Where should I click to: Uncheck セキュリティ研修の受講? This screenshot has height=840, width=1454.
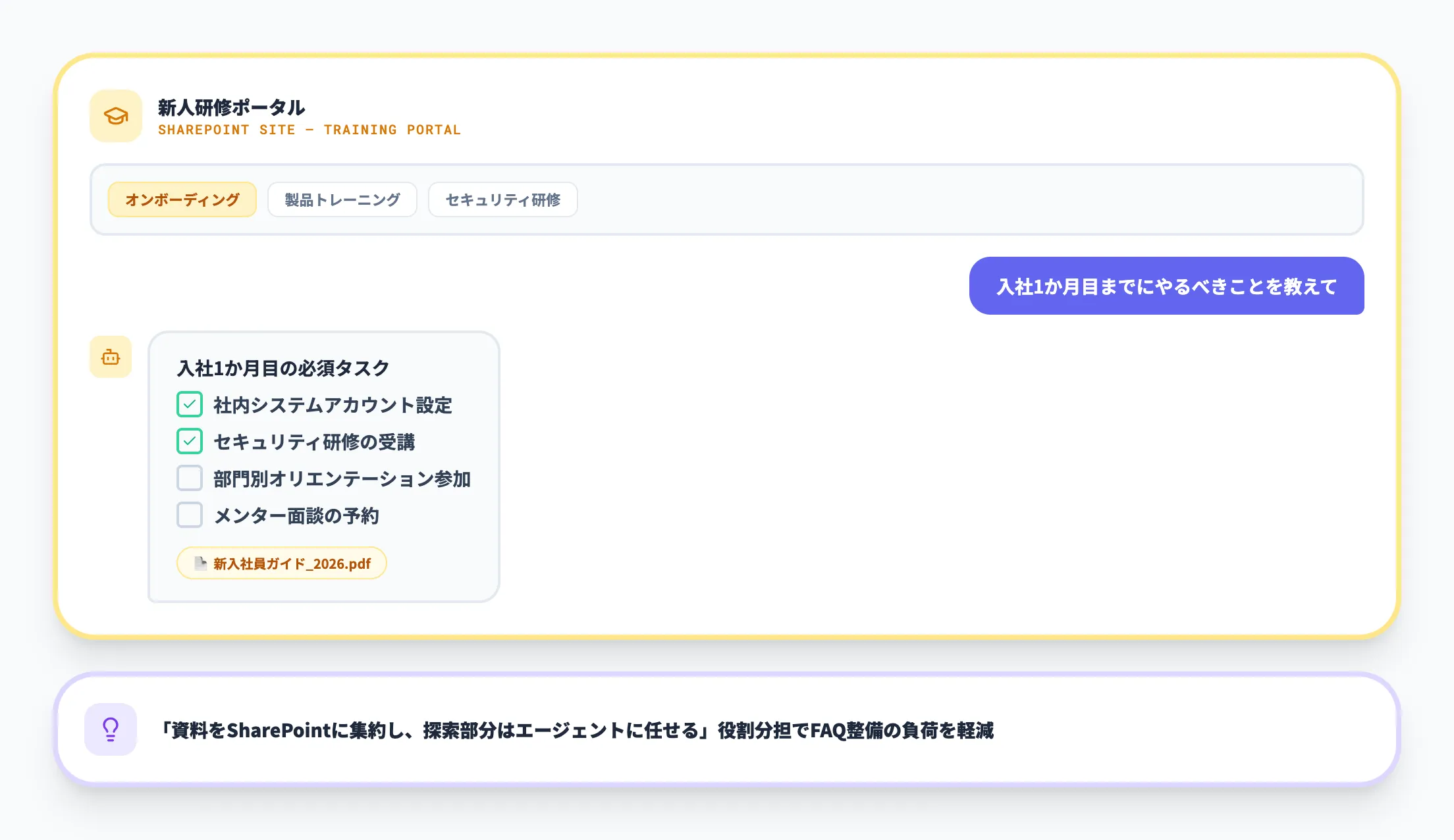pyautogui.click(x=189, y=441)
